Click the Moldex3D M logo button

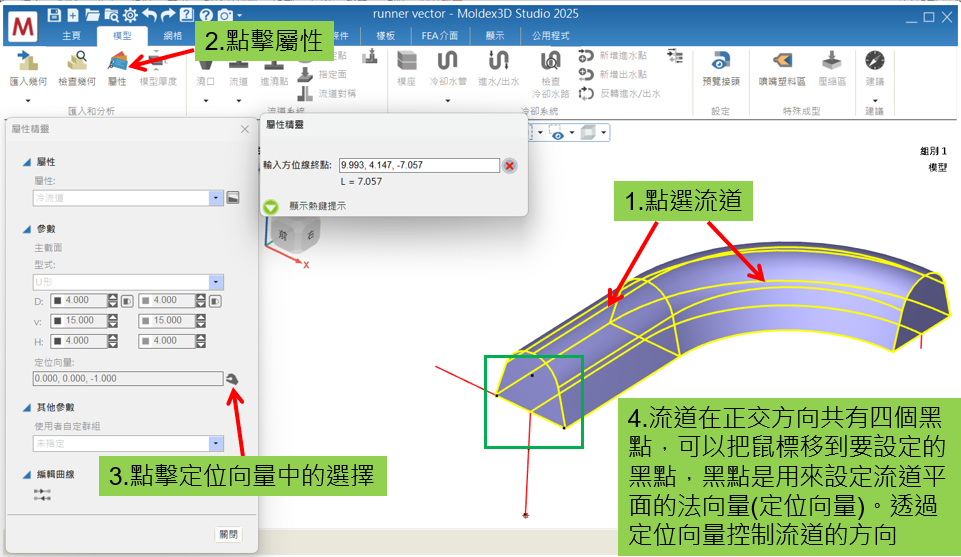click(x=23, y=26)
